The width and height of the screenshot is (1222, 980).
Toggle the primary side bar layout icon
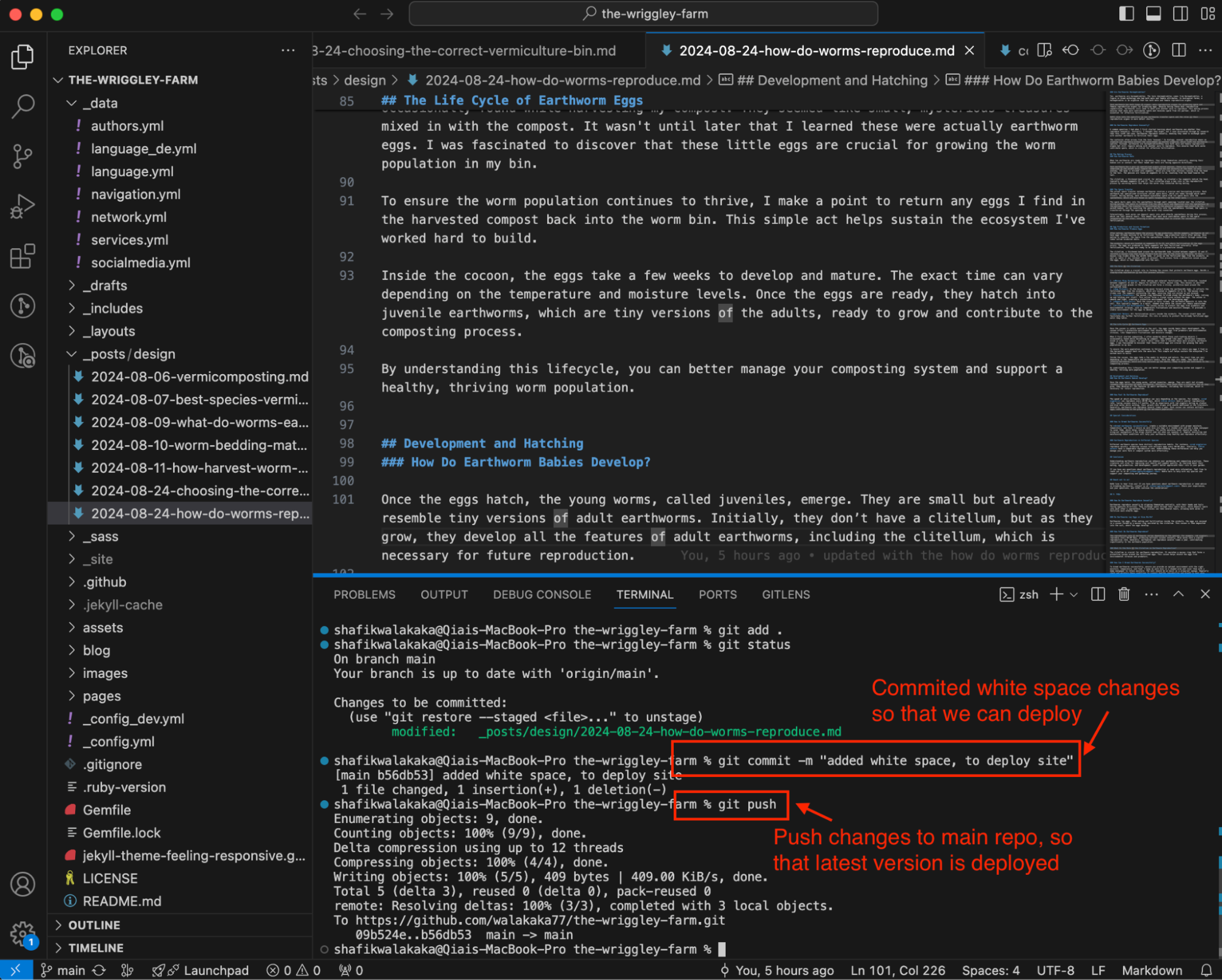pos(1126,13)
